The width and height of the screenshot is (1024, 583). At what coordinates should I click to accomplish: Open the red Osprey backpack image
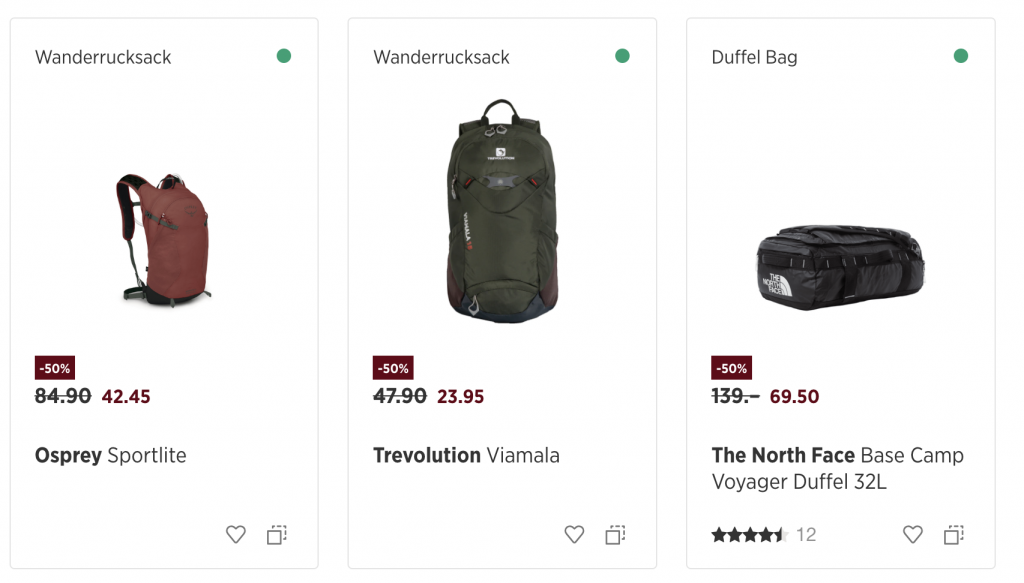tap(164, 238)
